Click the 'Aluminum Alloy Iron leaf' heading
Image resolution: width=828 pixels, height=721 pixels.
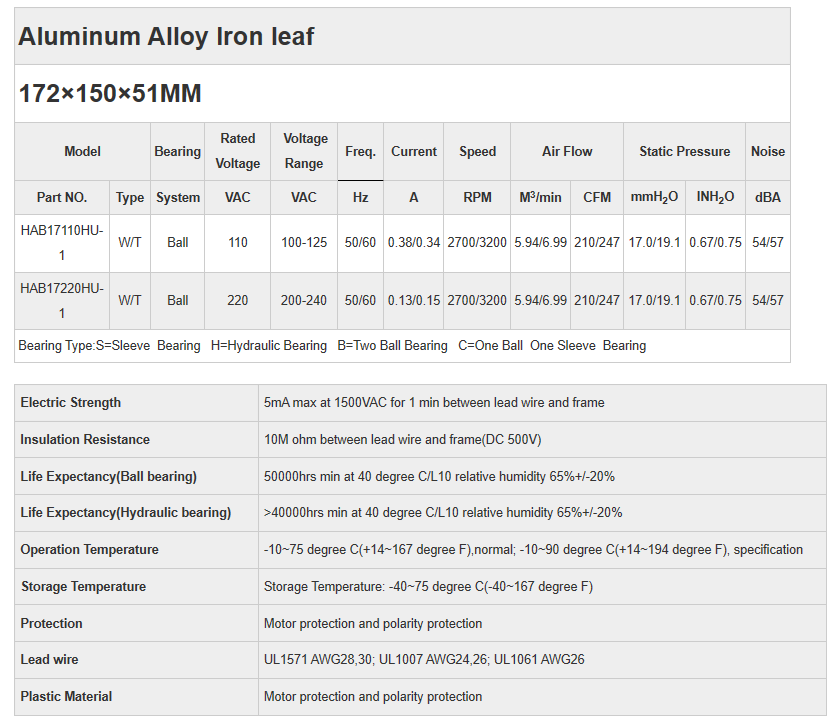(x=166, y=37)
